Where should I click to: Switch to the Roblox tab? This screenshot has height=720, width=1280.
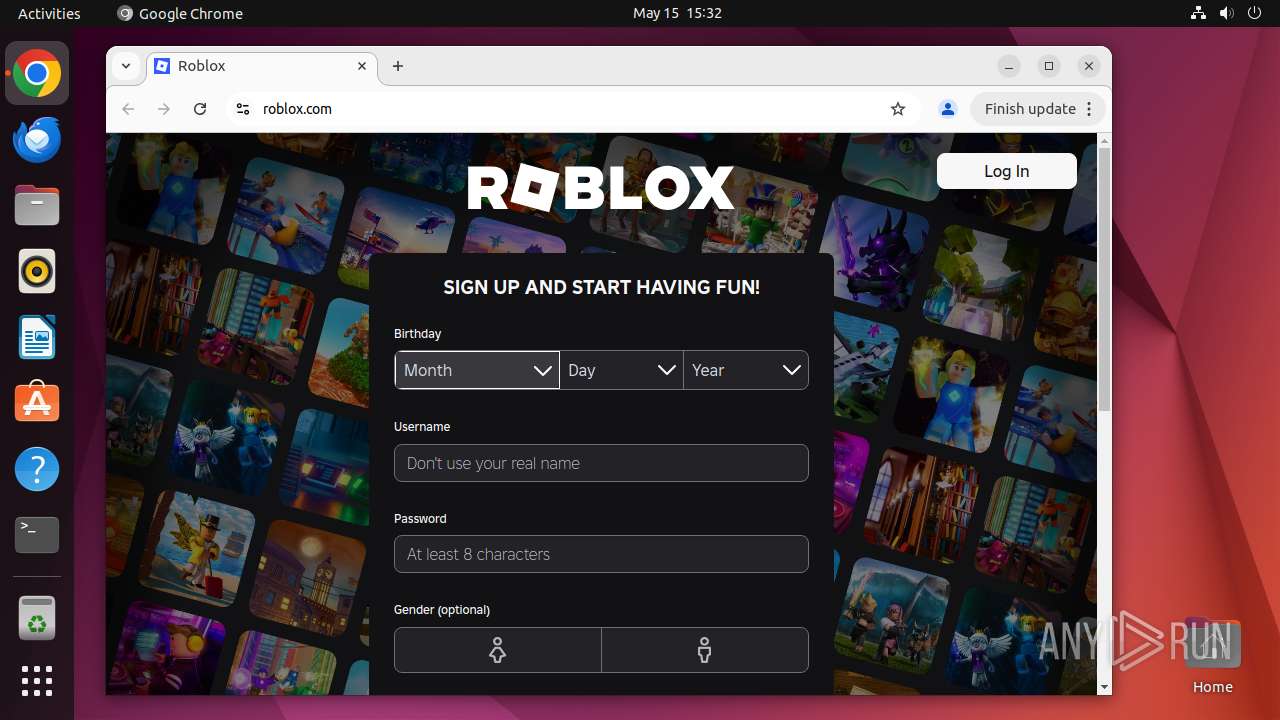point(262,66)
